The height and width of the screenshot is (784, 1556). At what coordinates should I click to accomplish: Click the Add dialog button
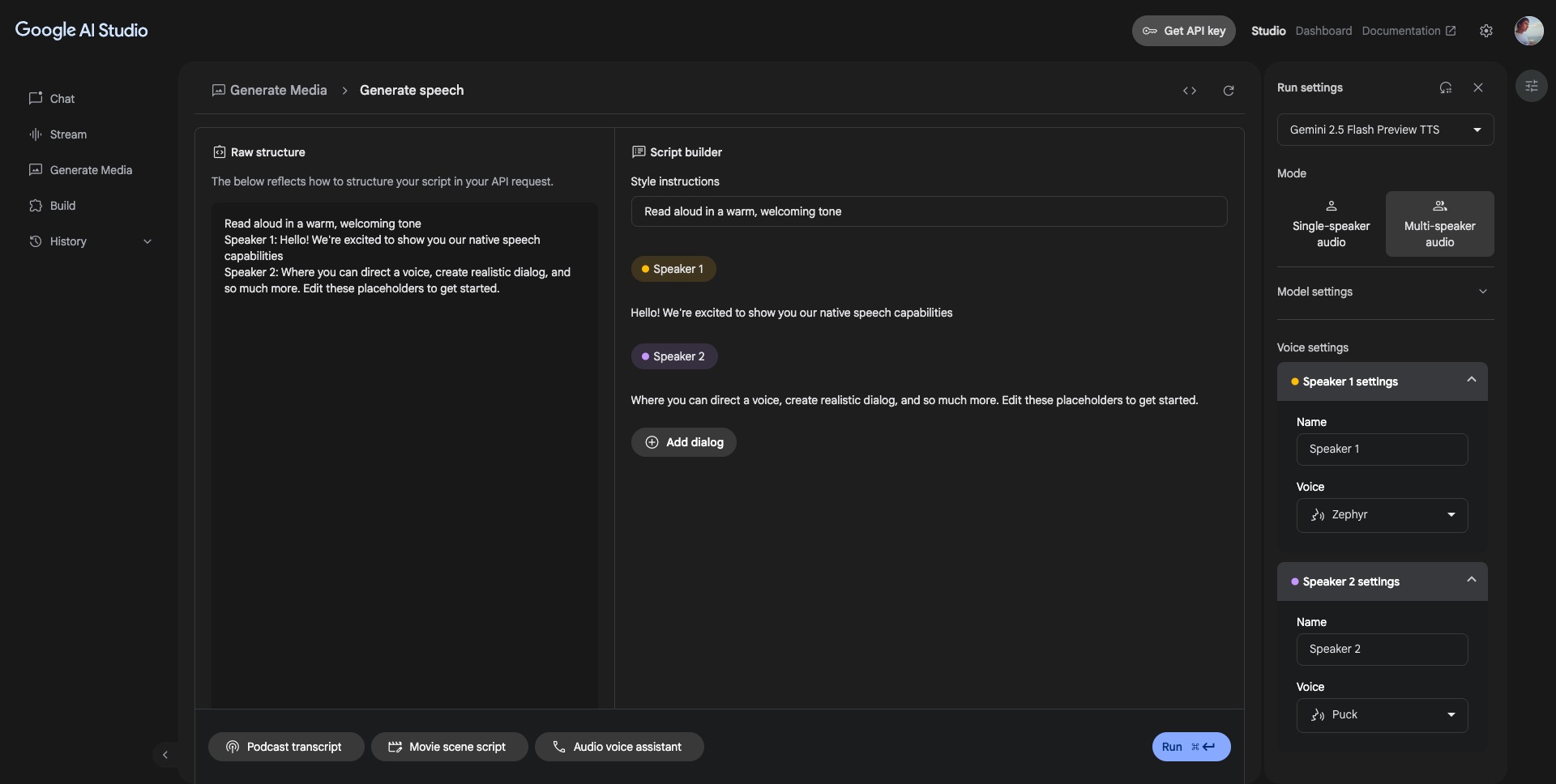tap(683, 442)
